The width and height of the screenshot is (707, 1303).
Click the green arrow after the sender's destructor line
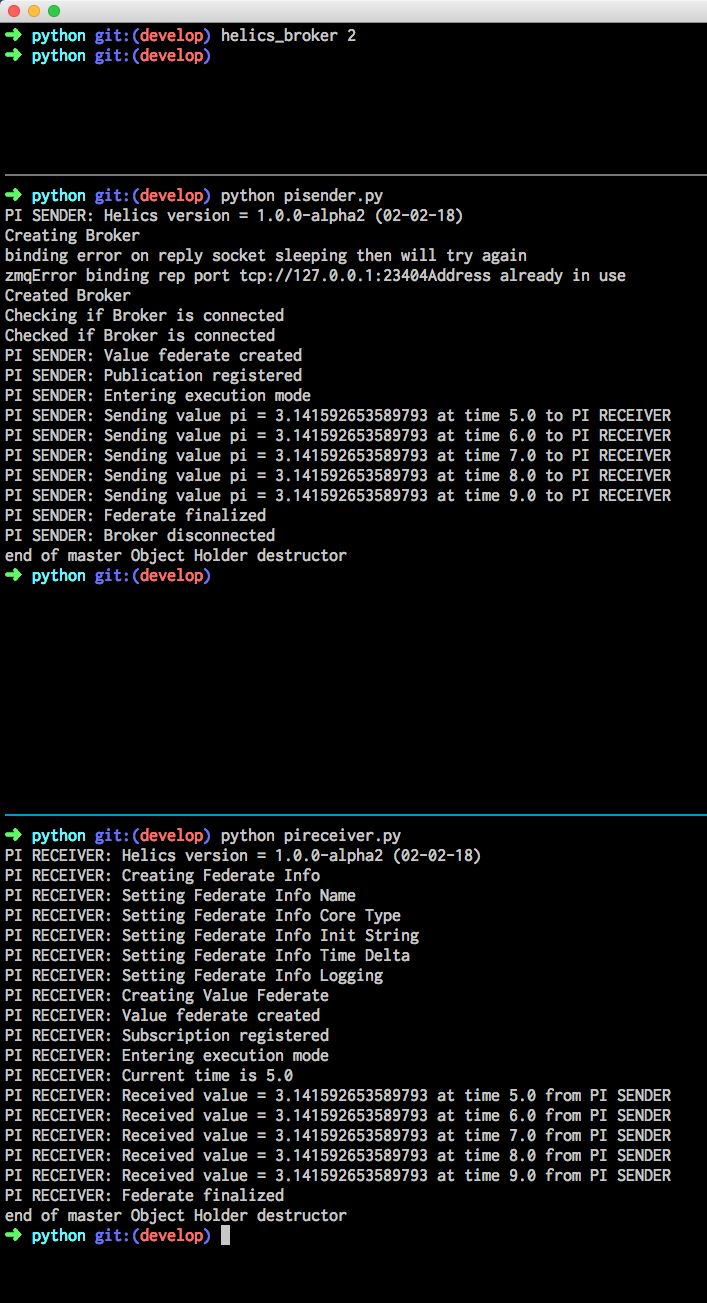pyautogui.click(x=15, y=575)
